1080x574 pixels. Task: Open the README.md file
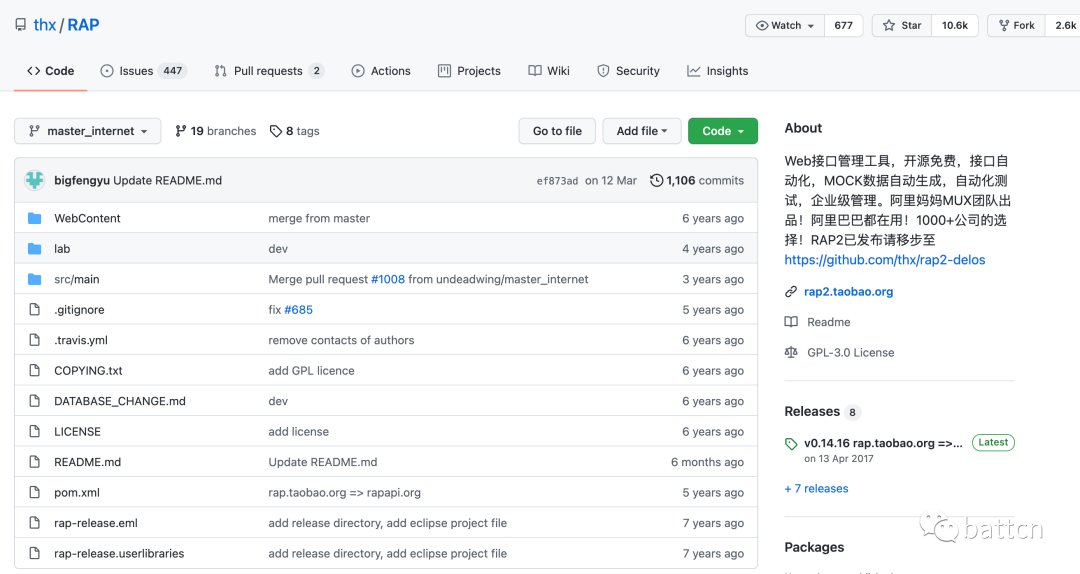87,462
